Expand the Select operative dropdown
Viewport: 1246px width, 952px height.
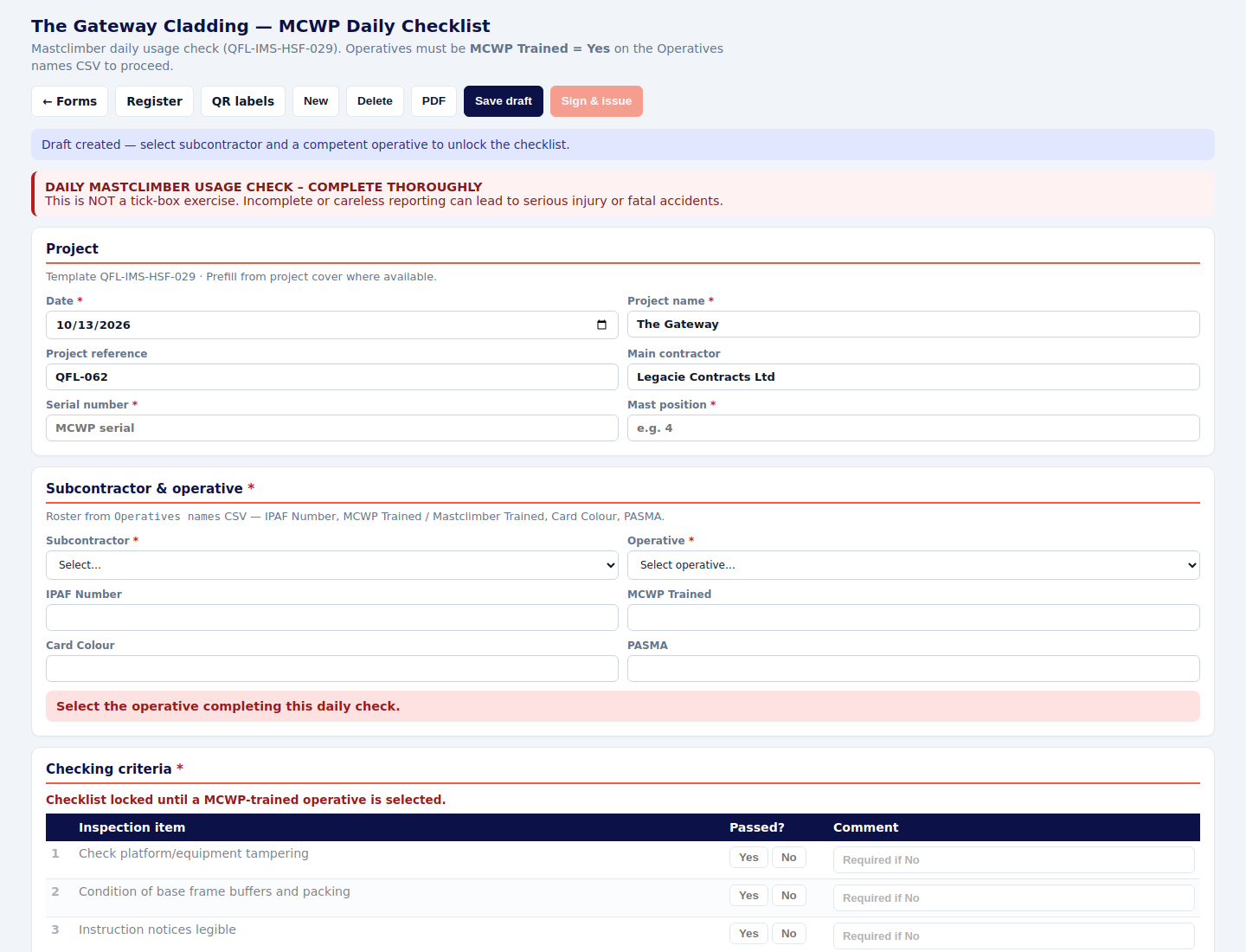pos(914,565)
